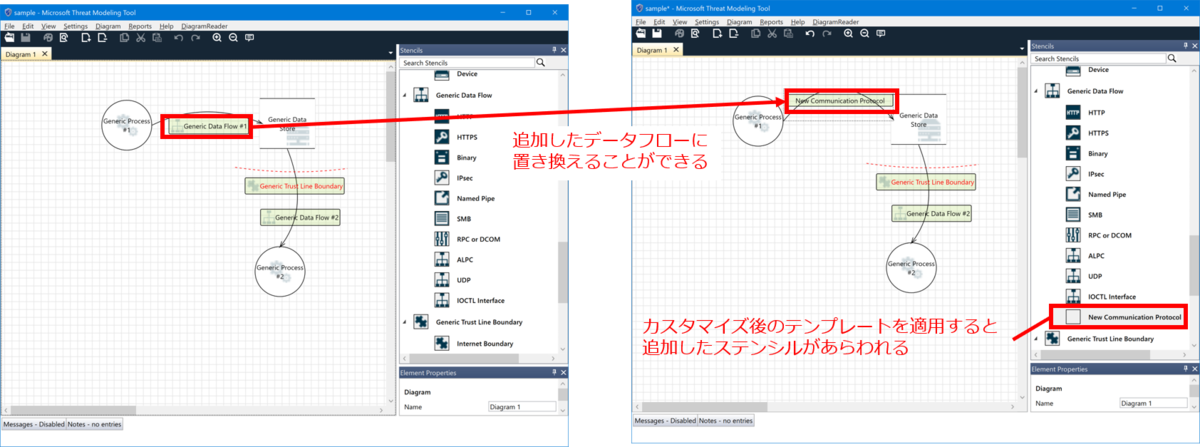The width and height of the screenshot is (1200, 447).
Task: Open diagram tab list dropdown in left window
Action: point(391,53)
